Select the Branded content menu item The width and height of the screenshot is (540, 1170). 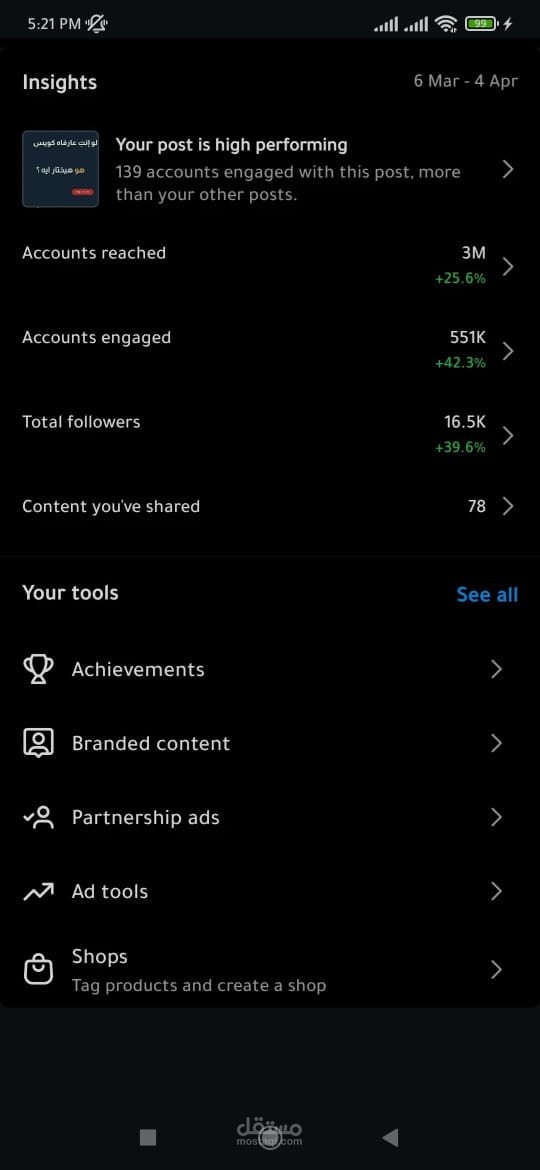point(270,743)
